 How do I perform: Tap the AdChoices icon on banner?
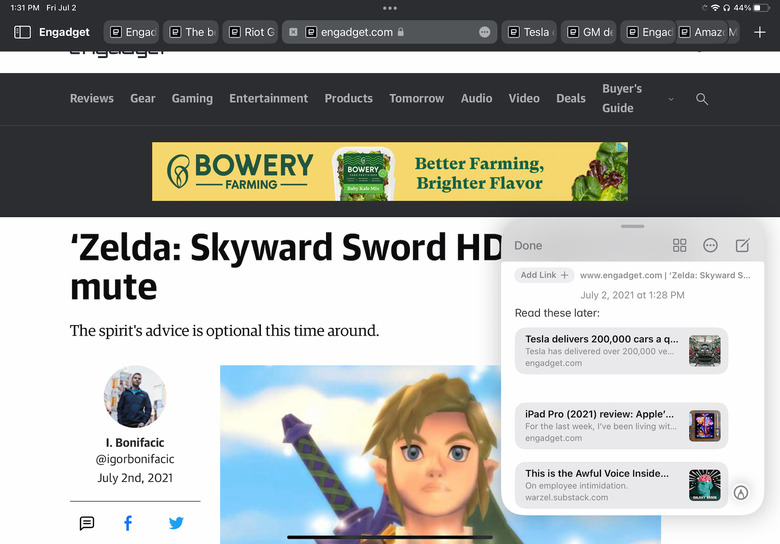(622, 147)
